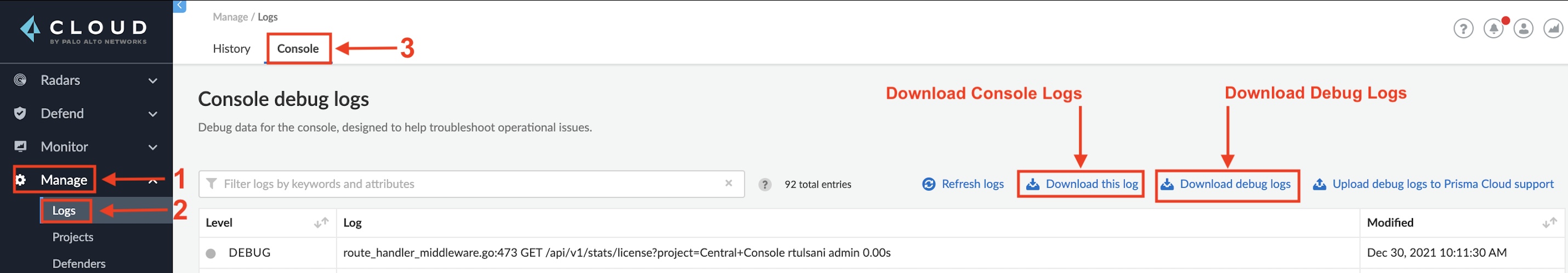Expand the Defend menu chevron
Image resolution: width=1568 pixels, height=273 pixels.
153,115
